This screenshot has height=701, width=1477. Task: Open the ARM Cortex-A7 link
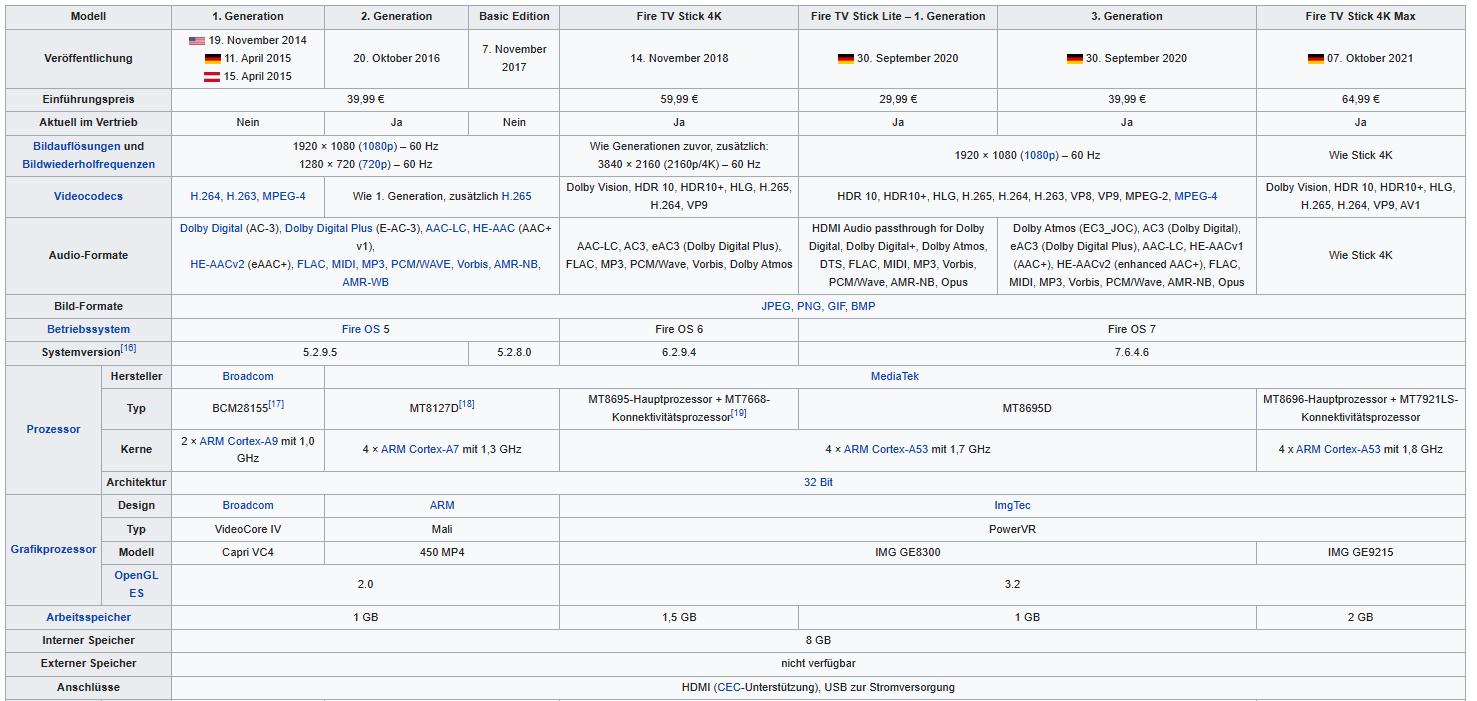pyautogui.click(x=420, y=449)
